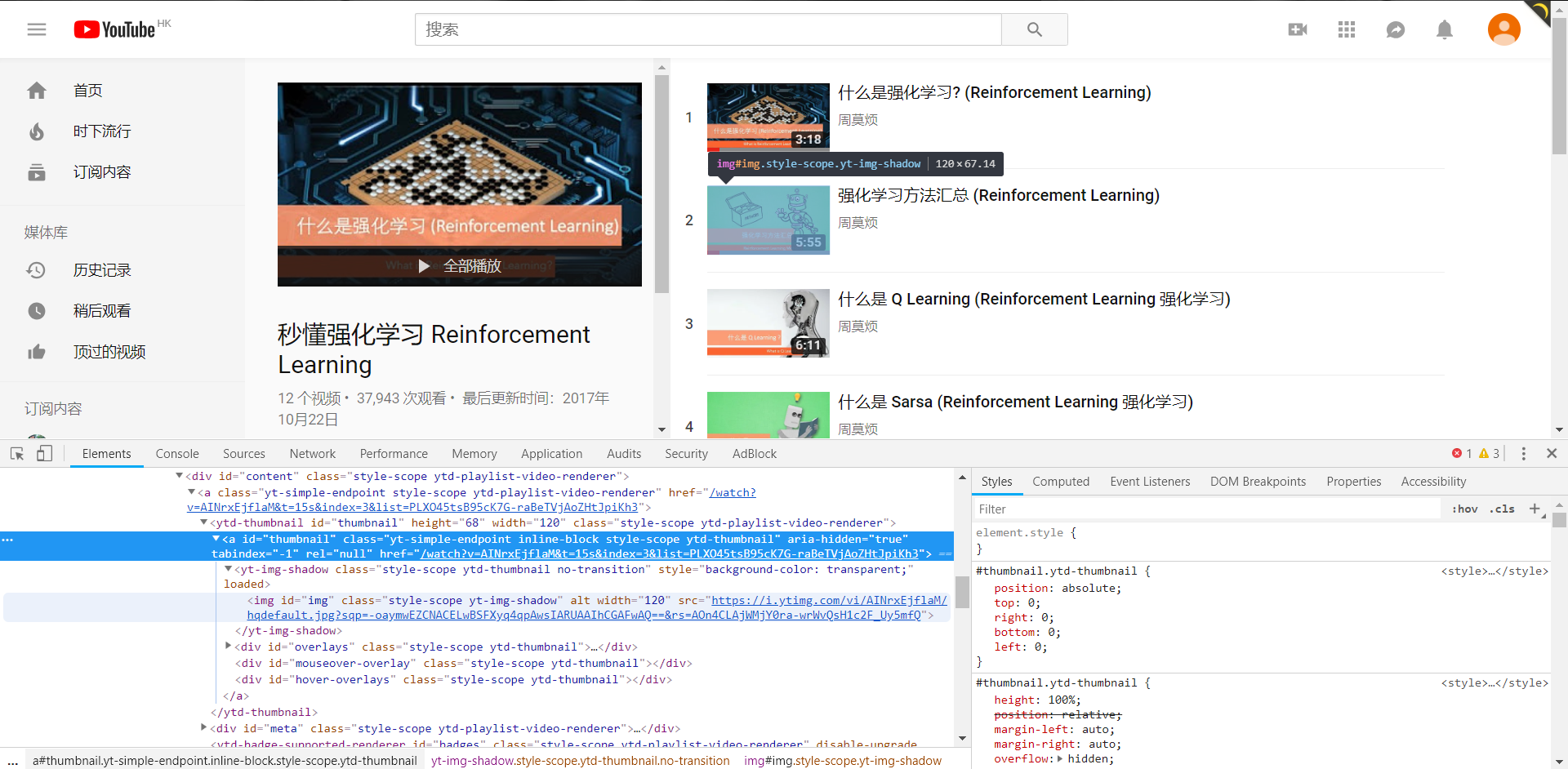Click the YouTube logo

[x=115, y=29]
